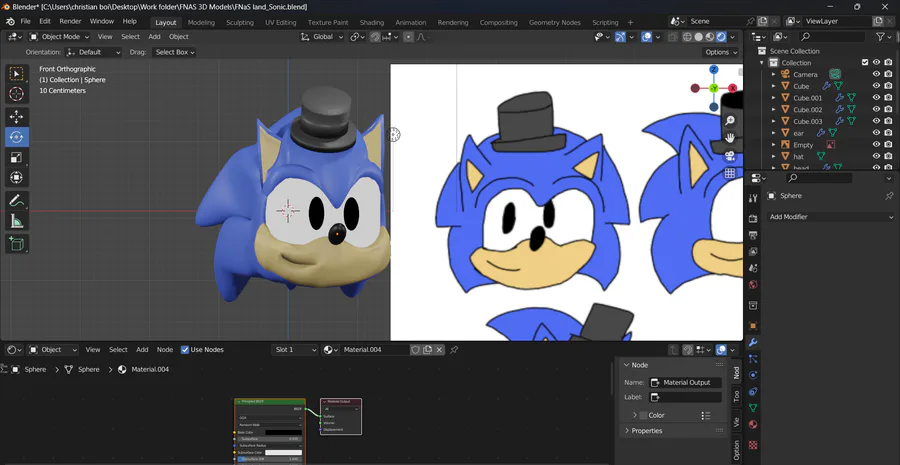
Task: Switch to Solid viewport shading
Action: (699, 37)
